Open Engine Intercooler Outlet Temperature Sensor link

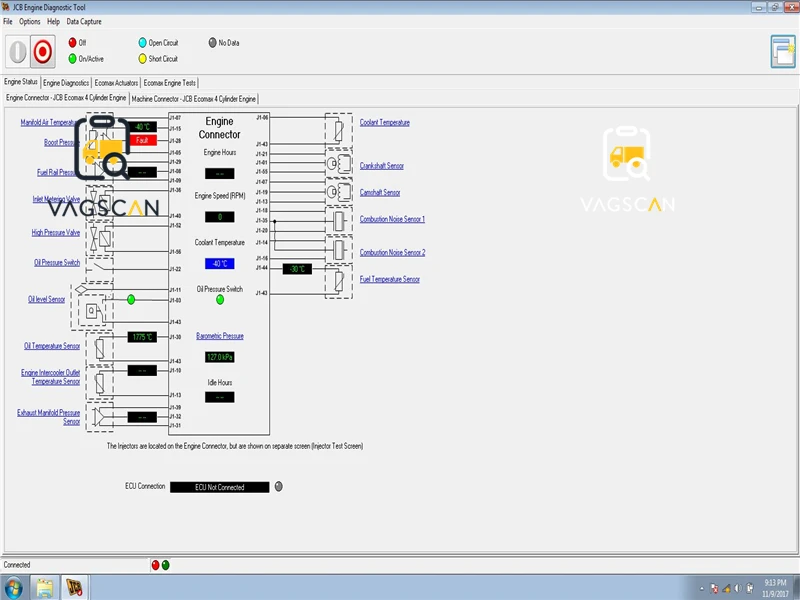click(x=51, y=377)
